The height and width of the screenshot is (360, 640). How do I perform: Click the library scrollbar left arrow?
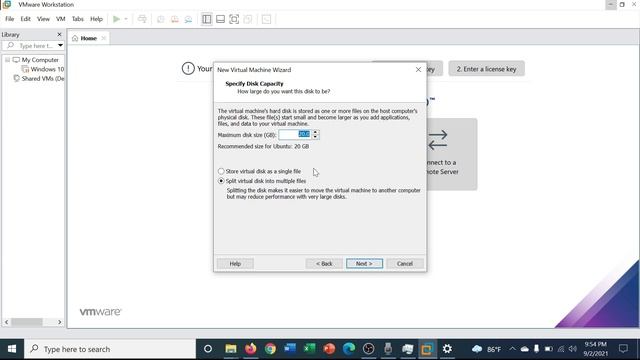(7, 322)
